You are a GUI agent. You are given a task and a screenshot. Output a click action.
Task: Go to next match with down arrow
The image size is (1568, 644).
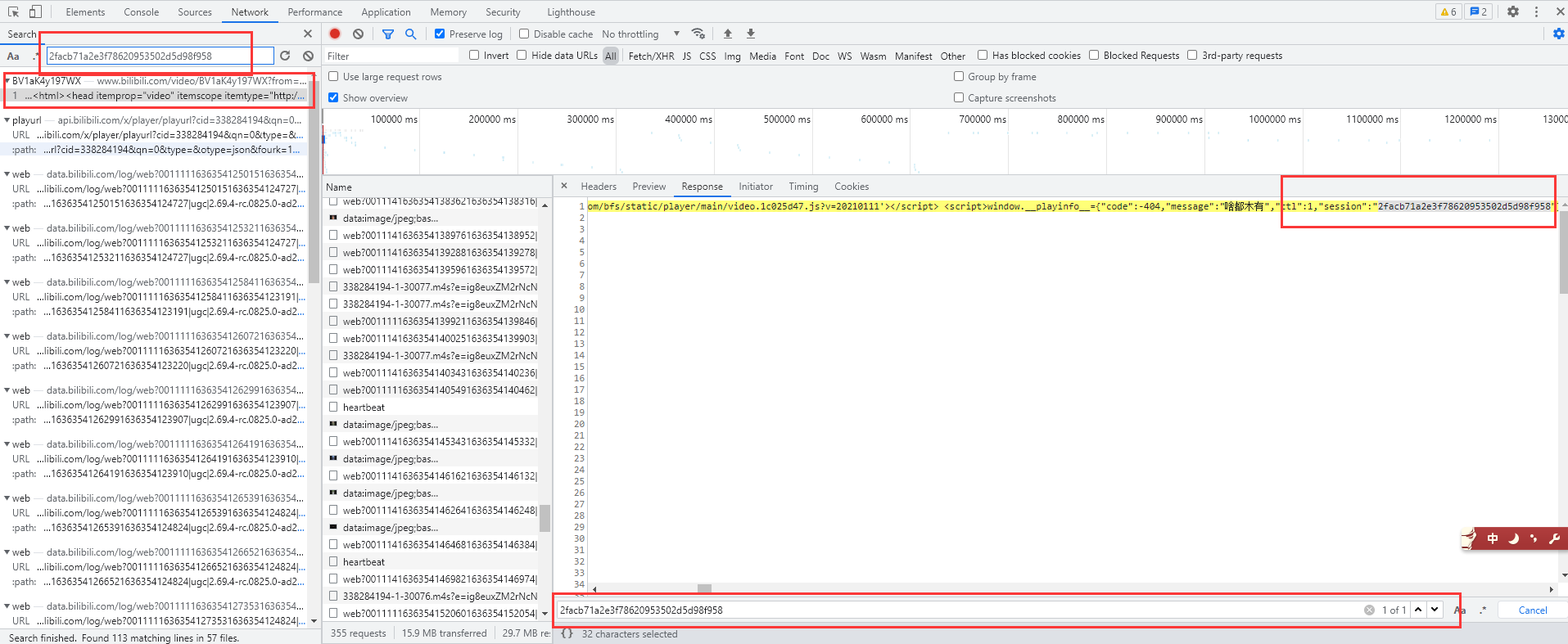pos(1435,610)
